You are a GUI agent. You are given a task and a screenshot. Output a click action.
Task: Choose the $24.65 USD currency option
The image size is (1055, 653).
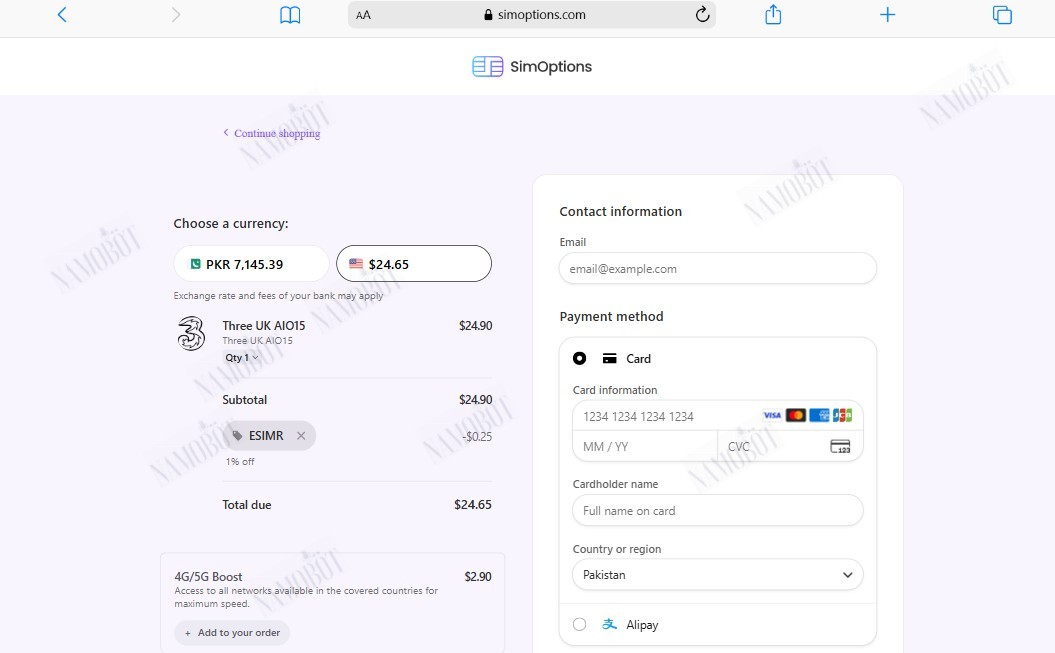click(x=414, y=264)
